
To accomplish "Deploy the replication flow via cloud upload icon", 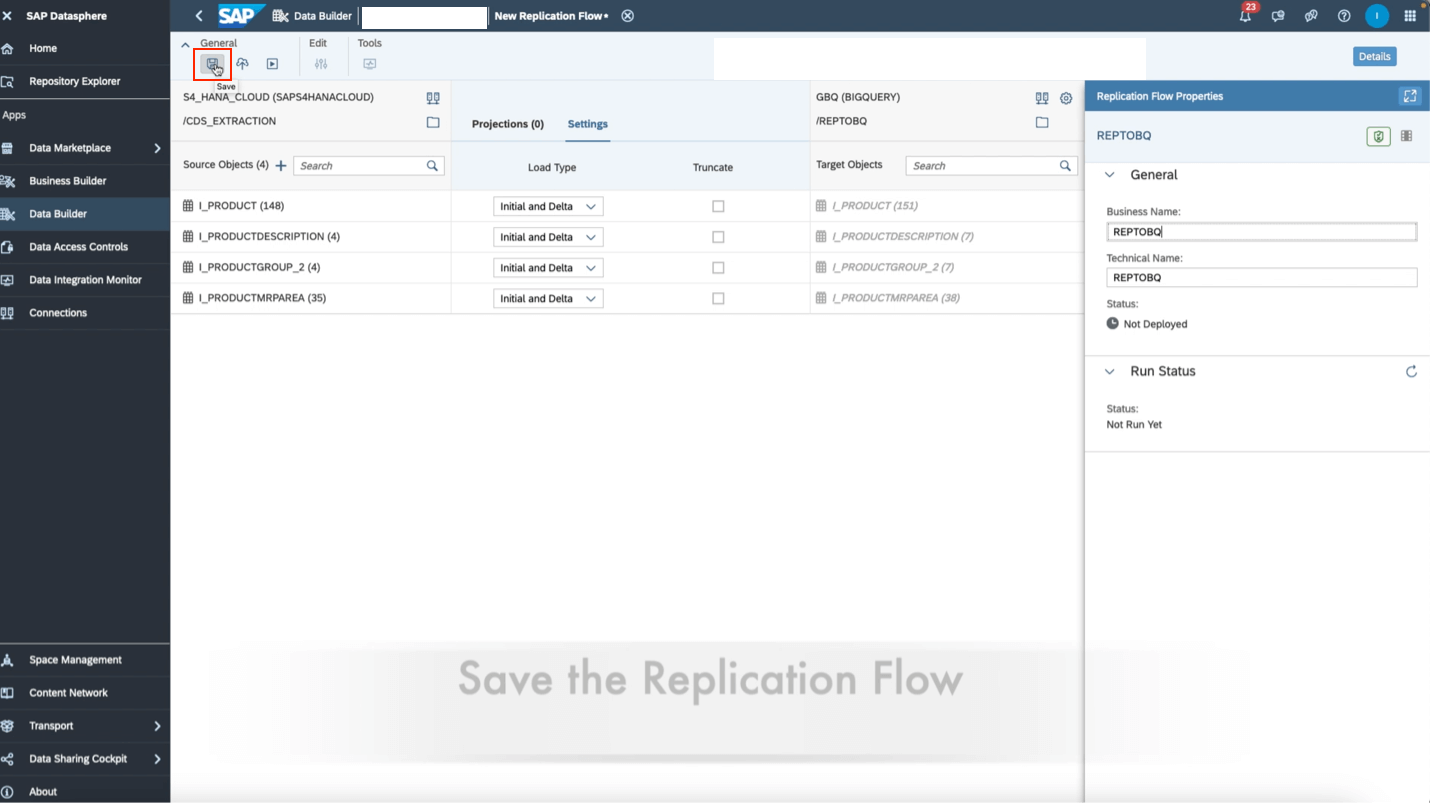I will (x=243, y=64).
